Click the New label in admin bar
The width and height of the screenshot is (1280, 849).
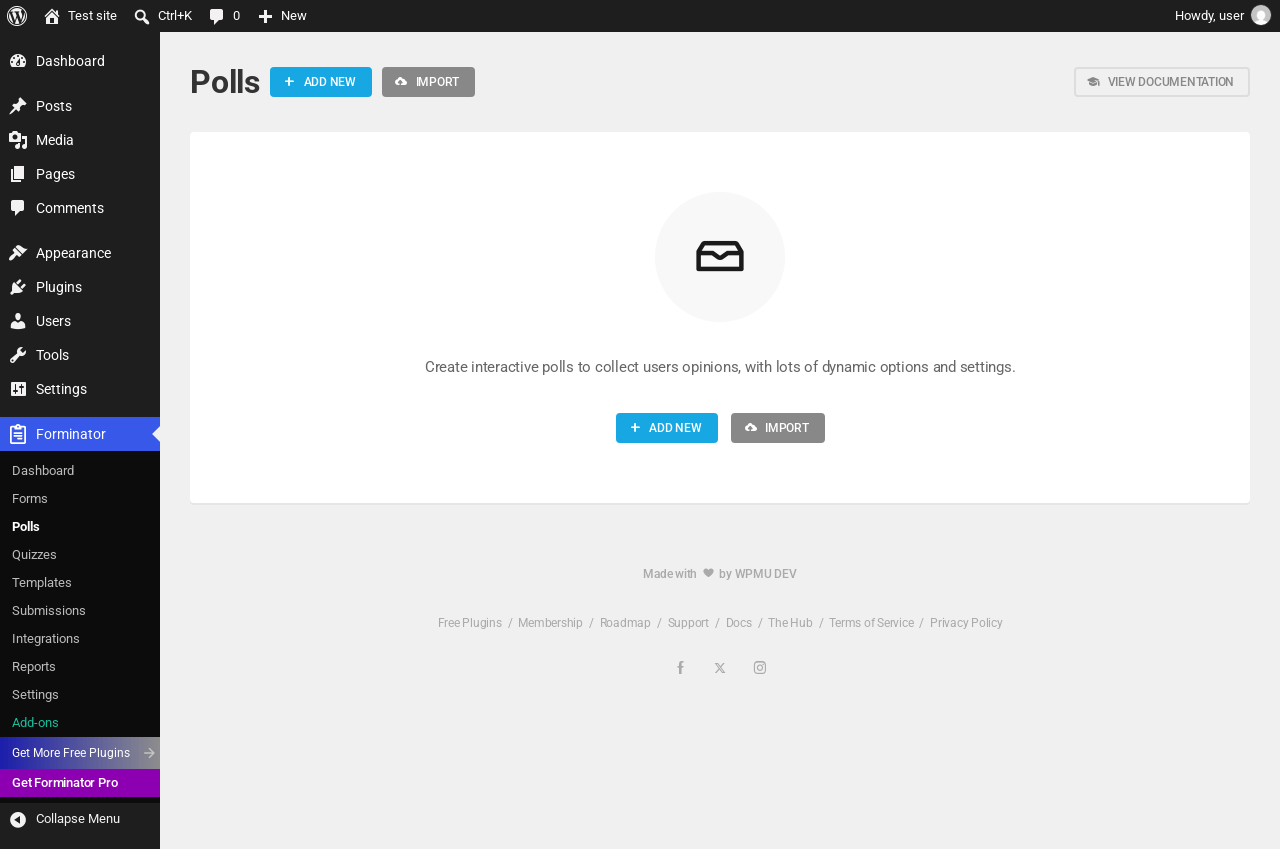(294, 16)
